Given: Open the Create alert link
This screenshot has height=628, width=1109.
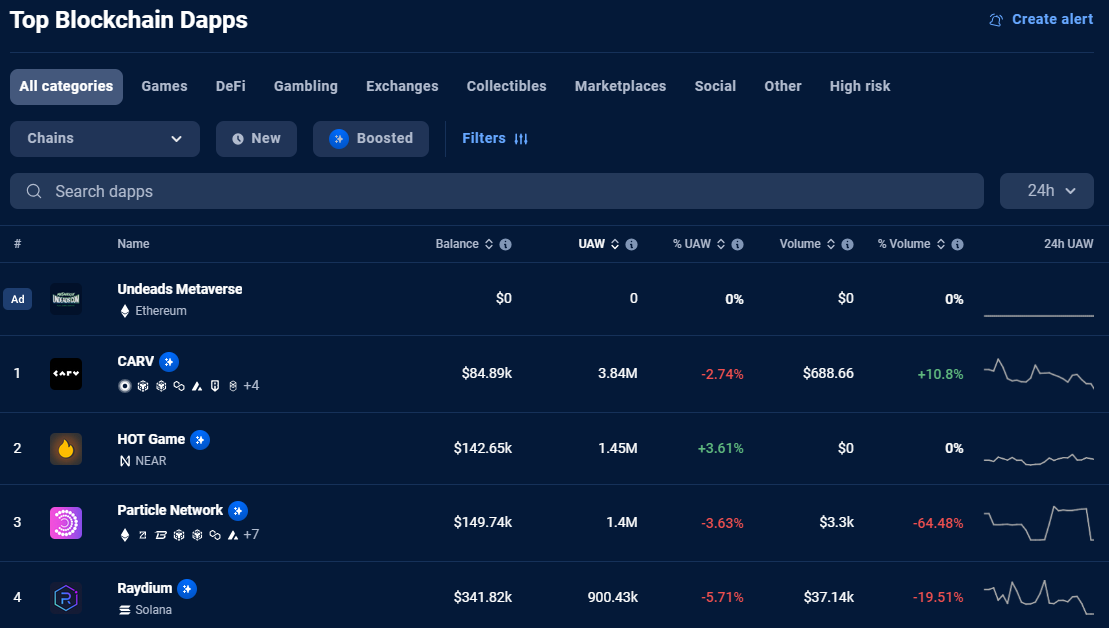Looking at the screenshot, I should click(x=1041, y=19).
